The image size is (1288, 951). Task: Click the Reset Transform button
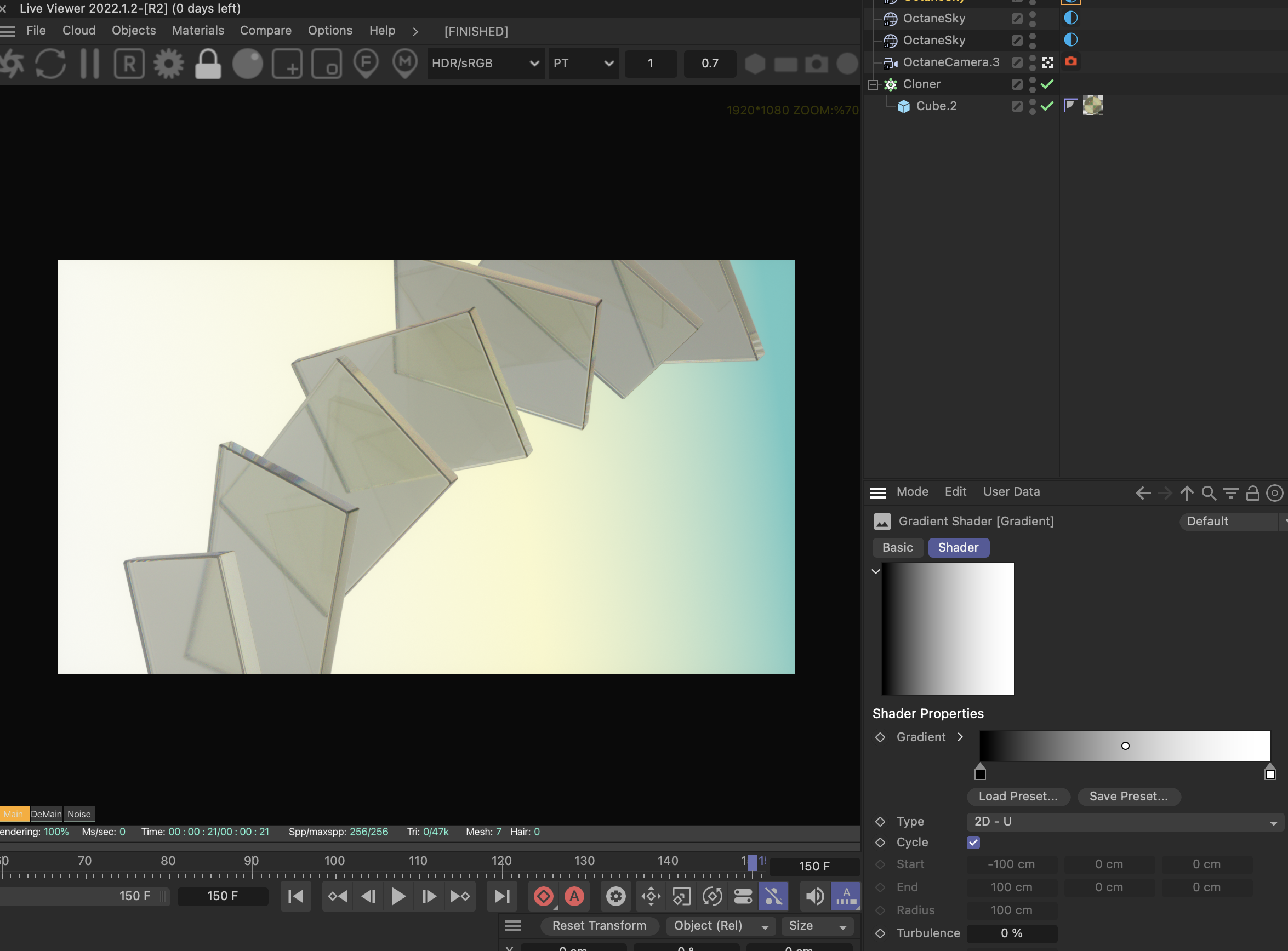pos(599,925)
